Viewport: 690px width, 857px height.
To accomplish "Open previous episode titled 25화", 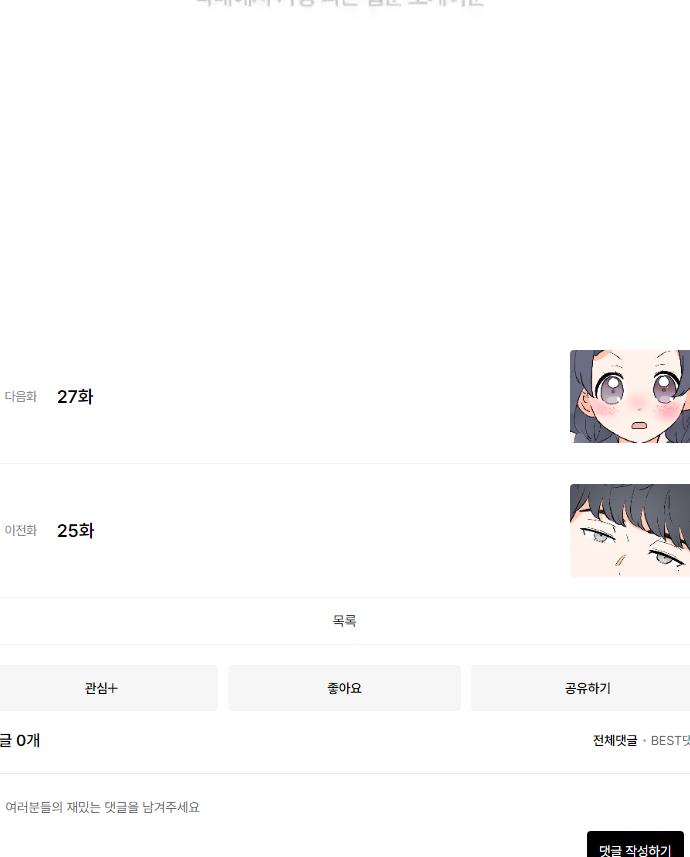I will 75,530.
